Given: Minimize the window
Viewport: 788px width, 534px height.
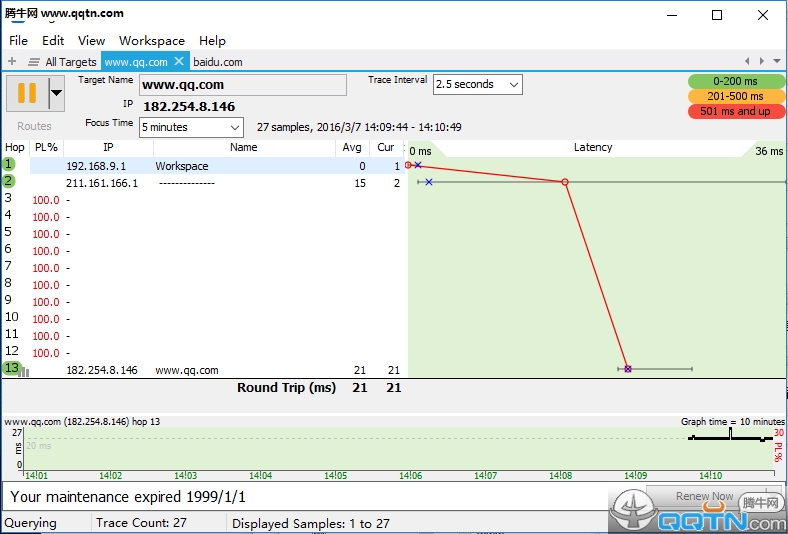Looking at the screenshot, I should (x=672, y=15).
